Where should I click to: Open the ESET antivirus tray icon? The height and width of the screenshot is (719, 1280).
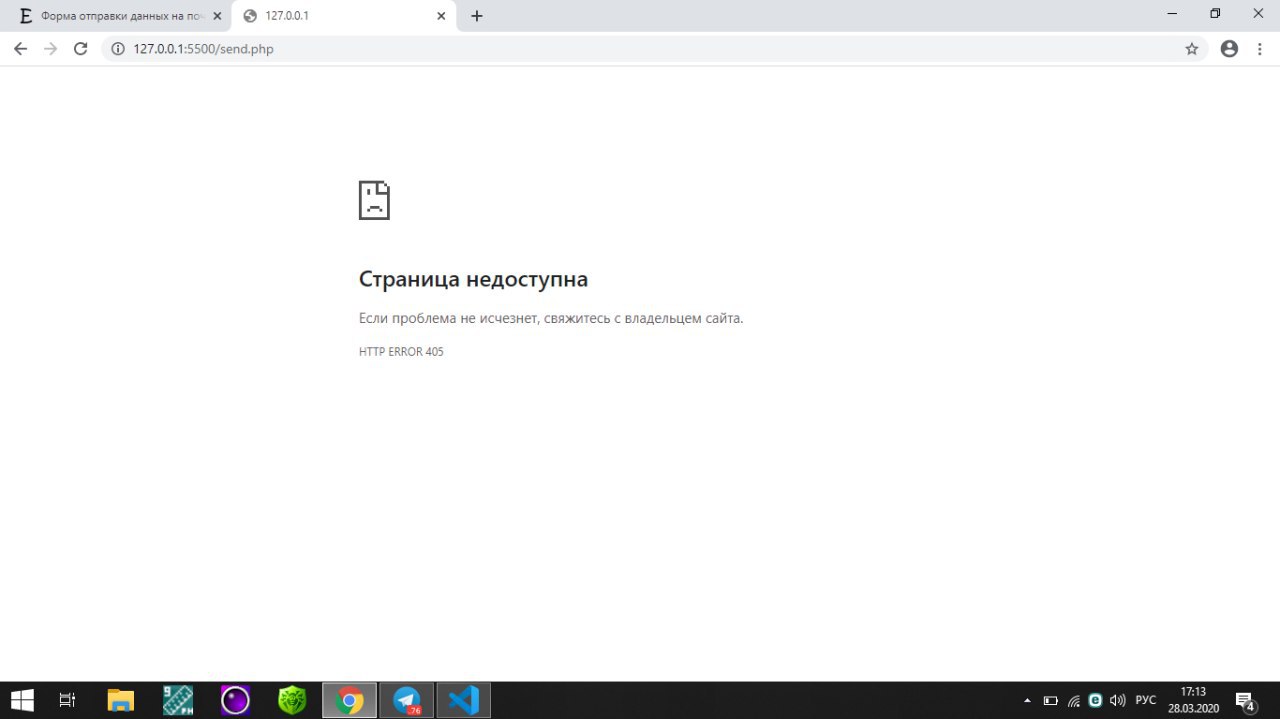point(1095,700)
